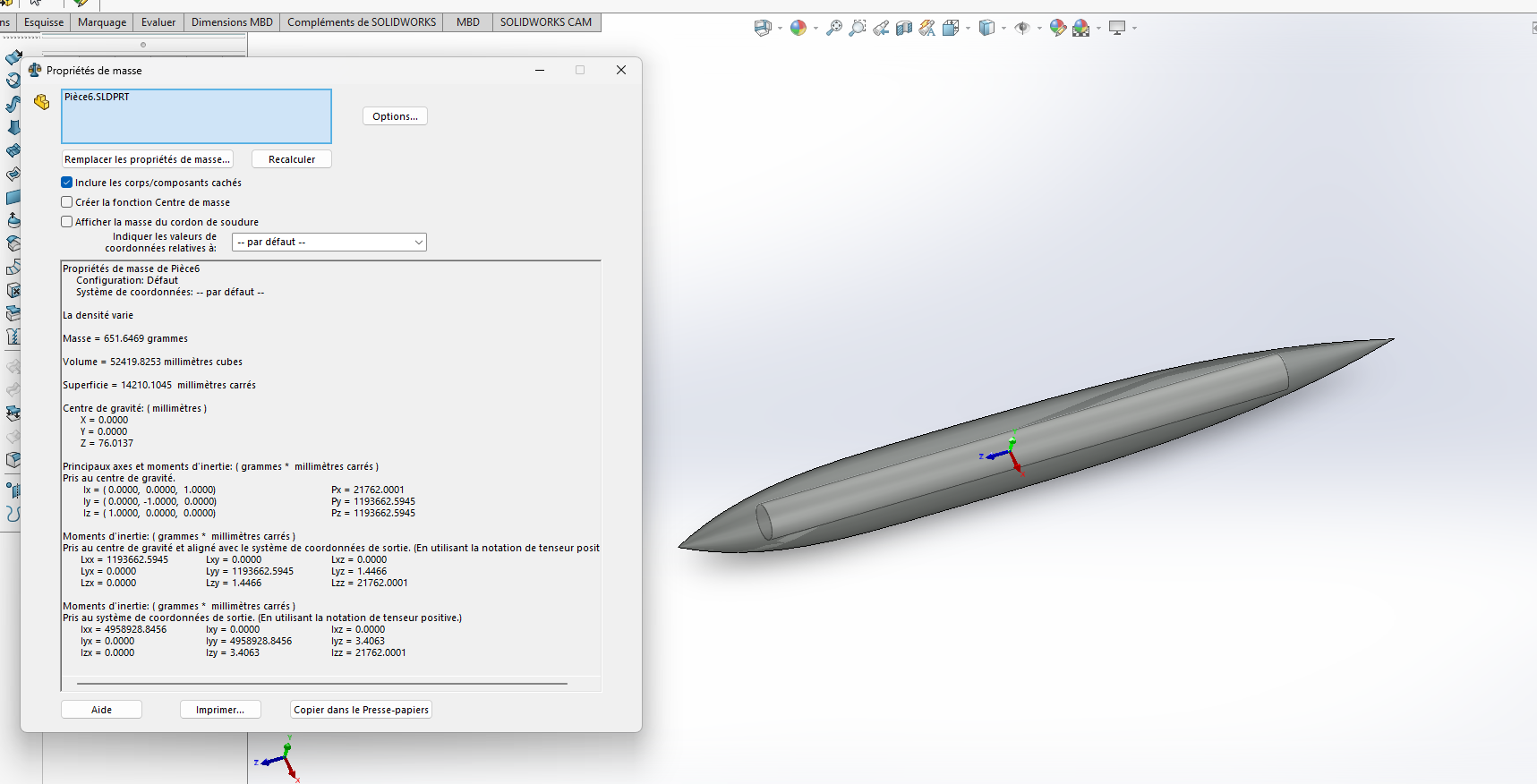Image resolution: width=1537 pixels, height=784 pixels.
Task: Select the Delete Face tool icon
Action: coord(13,290)
